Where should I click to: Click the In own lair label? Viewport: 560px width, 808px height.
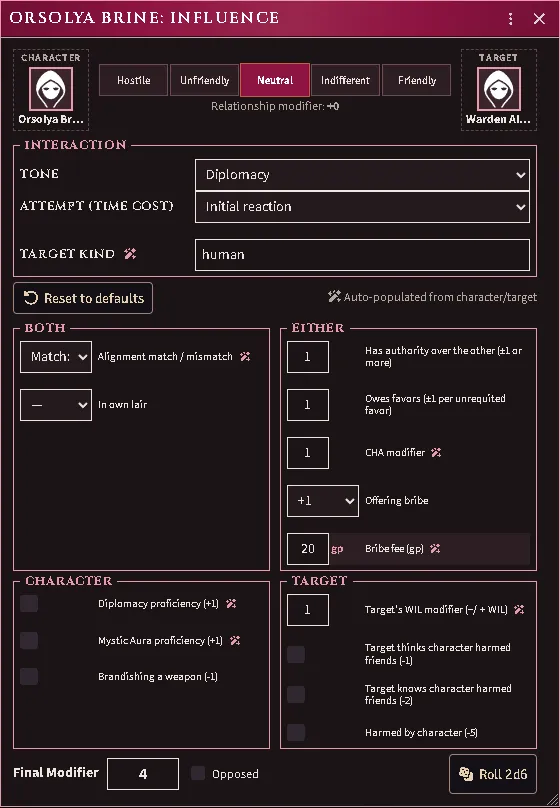point(123,405)
